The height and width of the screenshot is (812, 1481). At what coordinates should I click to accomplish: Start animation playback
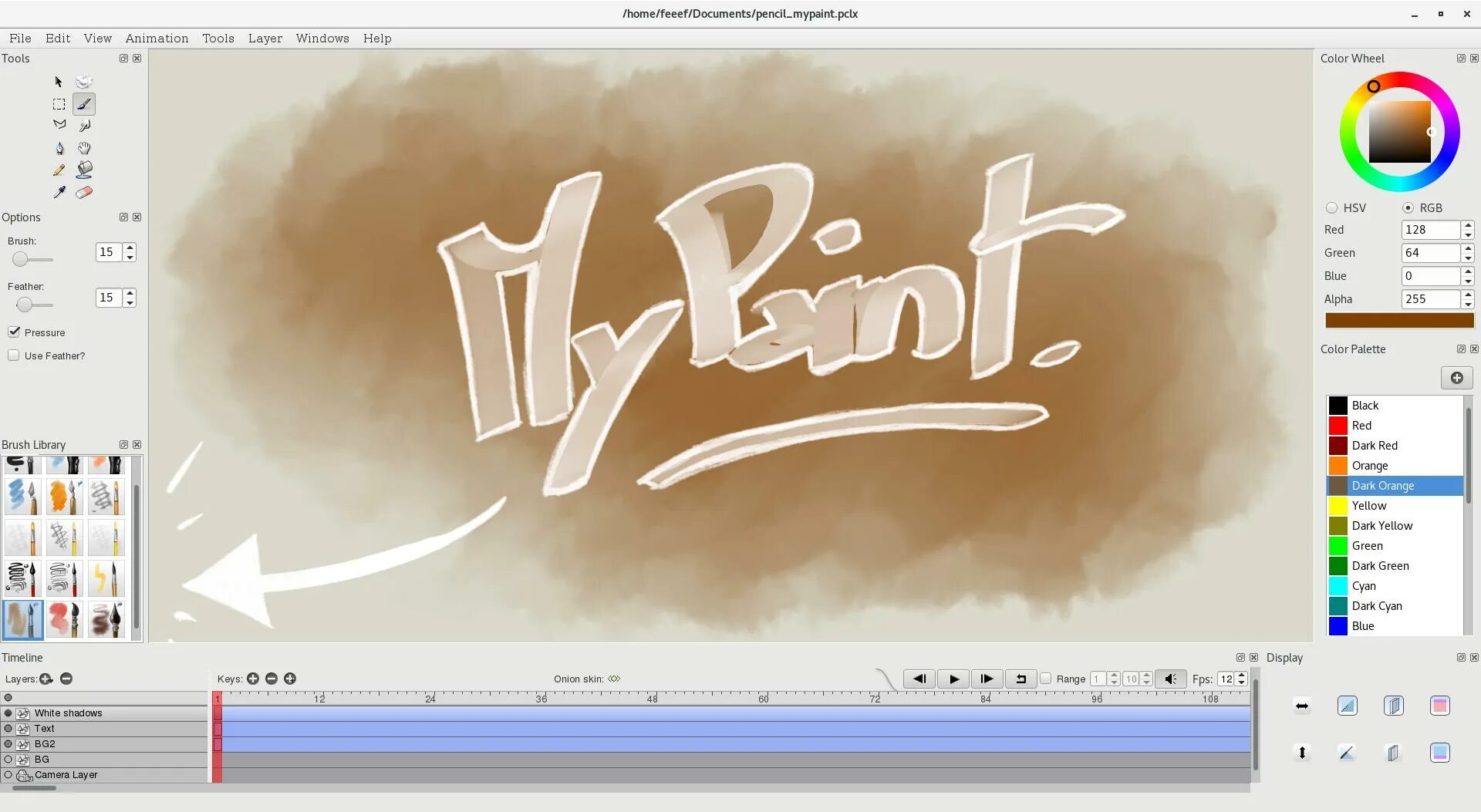point(953,679)
